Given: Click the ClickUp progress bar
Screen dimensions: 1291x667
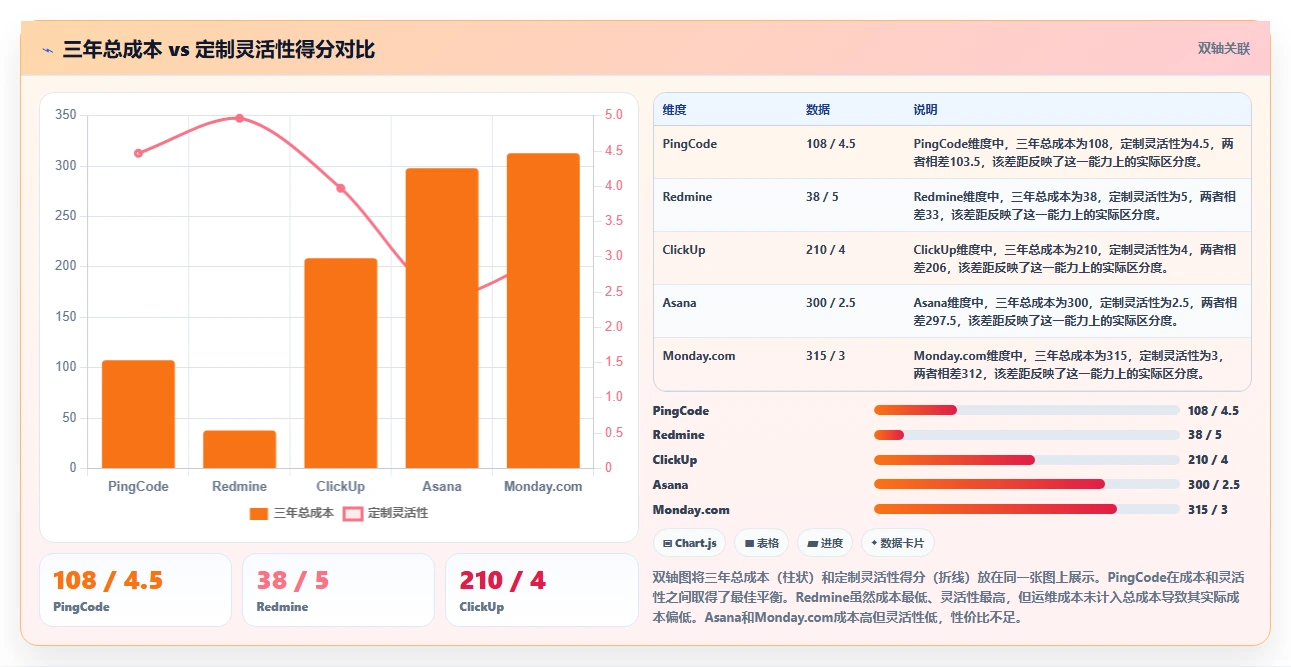Looking at the screenshot, I should click(1026, 460).
